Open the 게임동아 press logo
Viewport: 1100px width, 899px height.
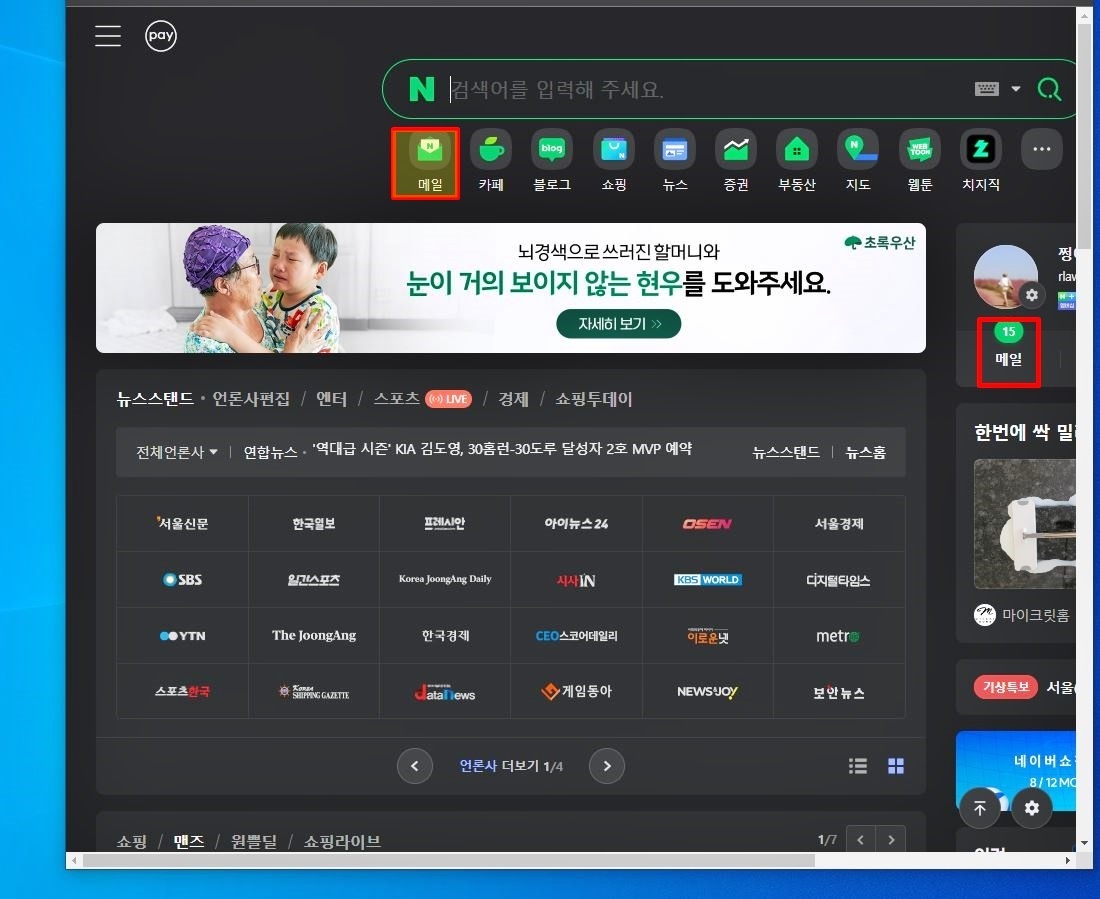[576, 691]
